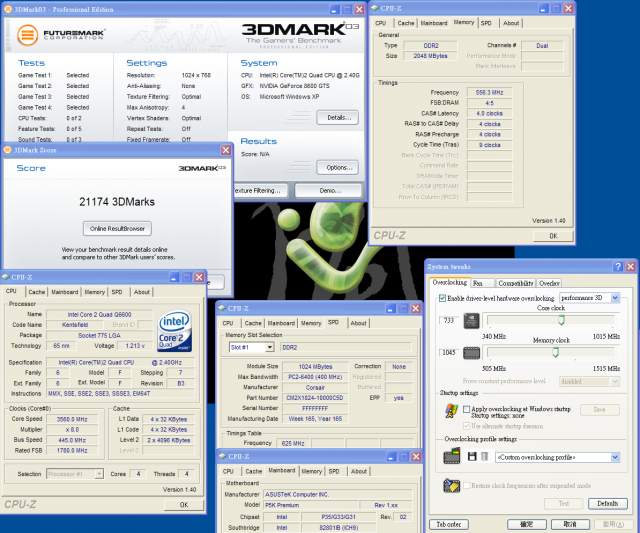The image size is (640, 533).
Task: Click the restore clock frequencies brush icon
Action: (451, 486)
